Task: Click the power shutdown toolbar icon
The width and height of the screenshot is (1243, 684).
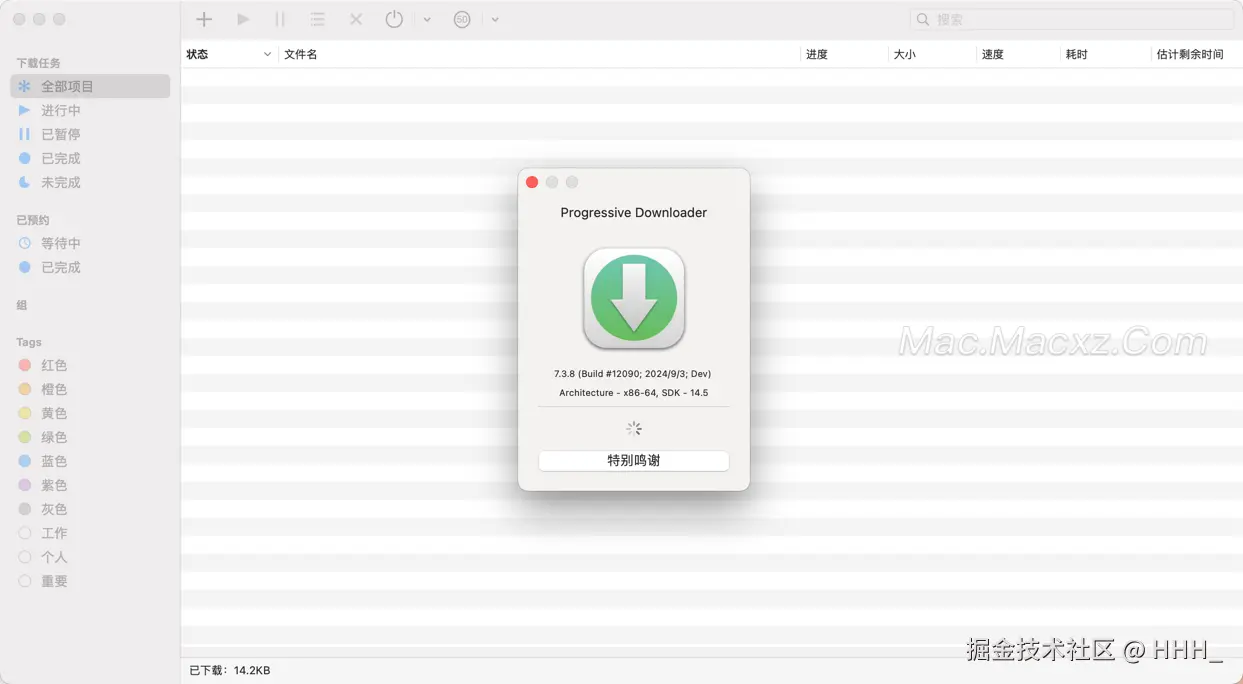Action: coord(394,19)
